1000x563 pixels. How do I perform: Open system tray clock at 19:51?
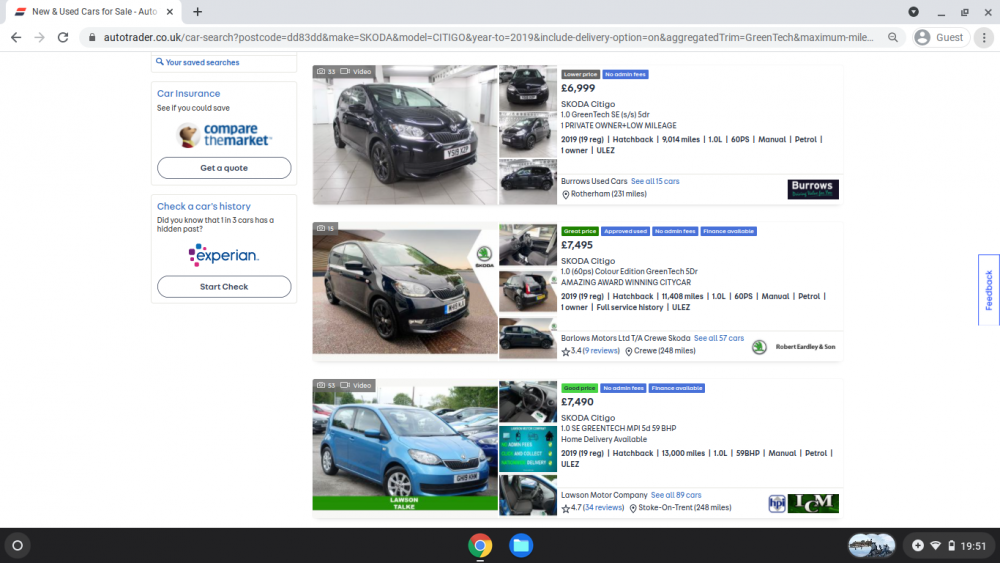point(973,546)
